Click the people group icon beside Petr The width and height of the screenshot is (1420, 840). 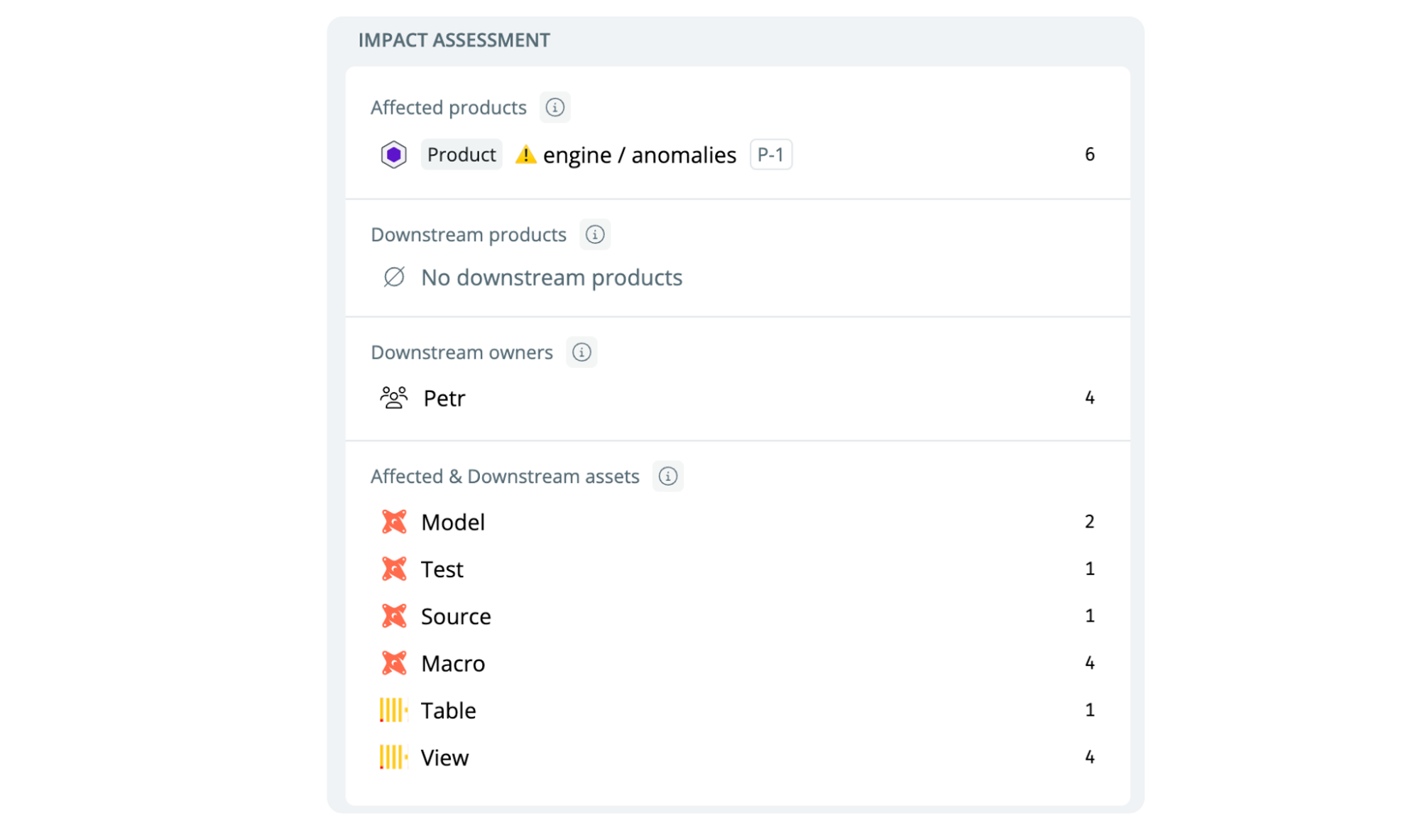[x=394, y=398]
